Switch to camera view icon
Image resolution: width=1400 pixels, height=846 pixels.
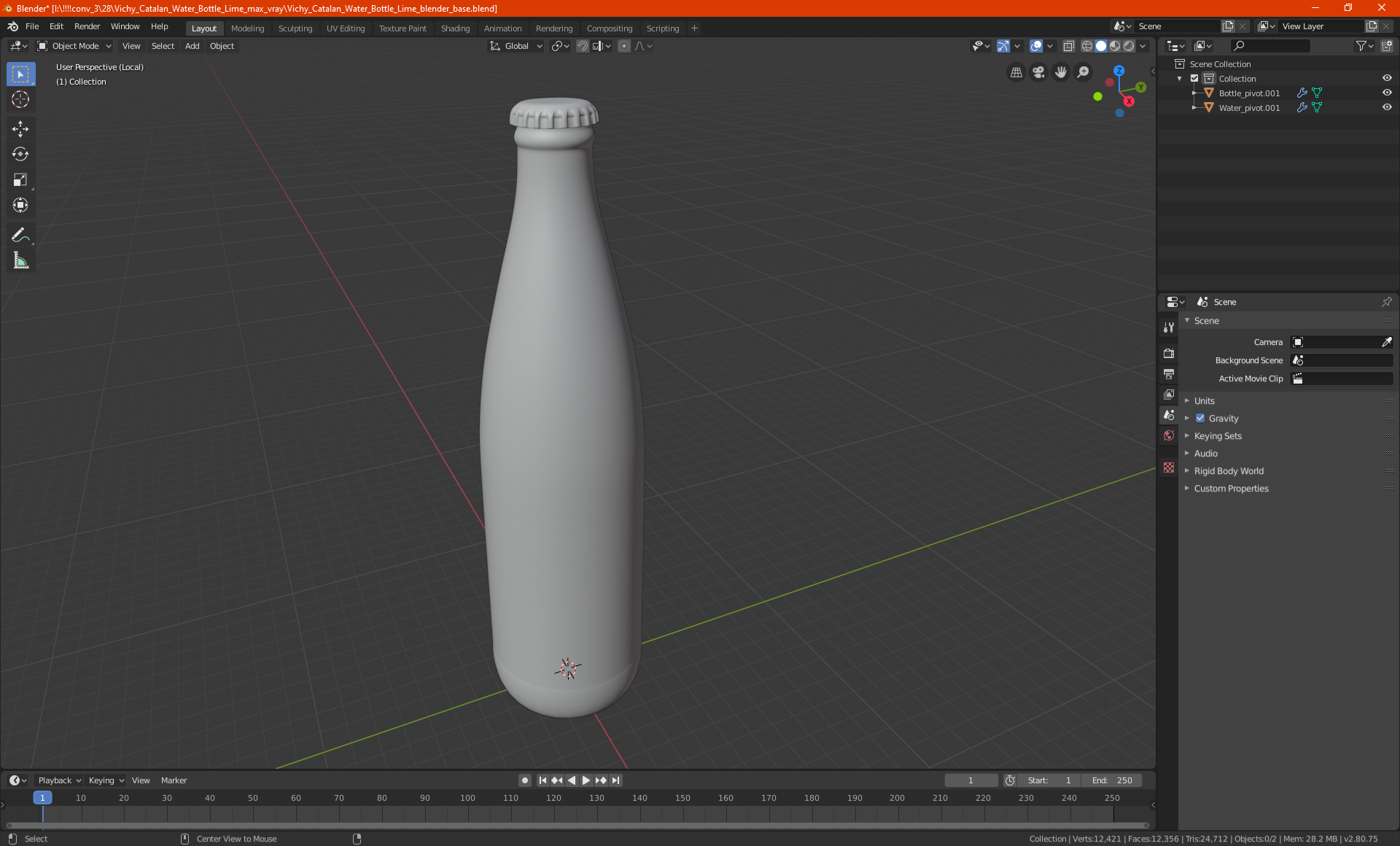[1038, 72]
